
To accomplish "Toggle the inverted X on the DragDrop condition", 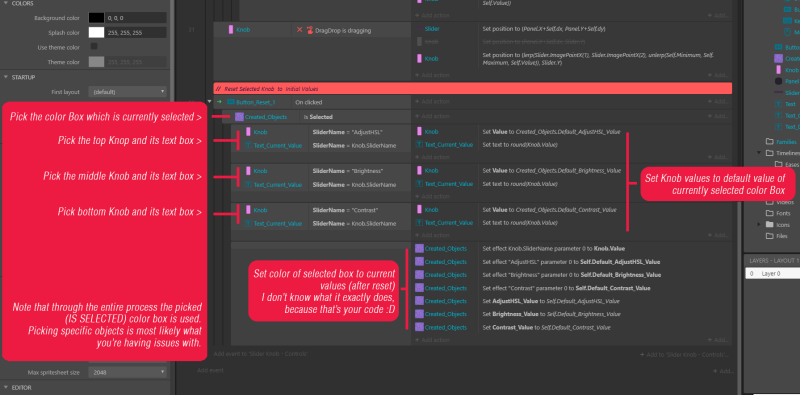I will point(299,30).
